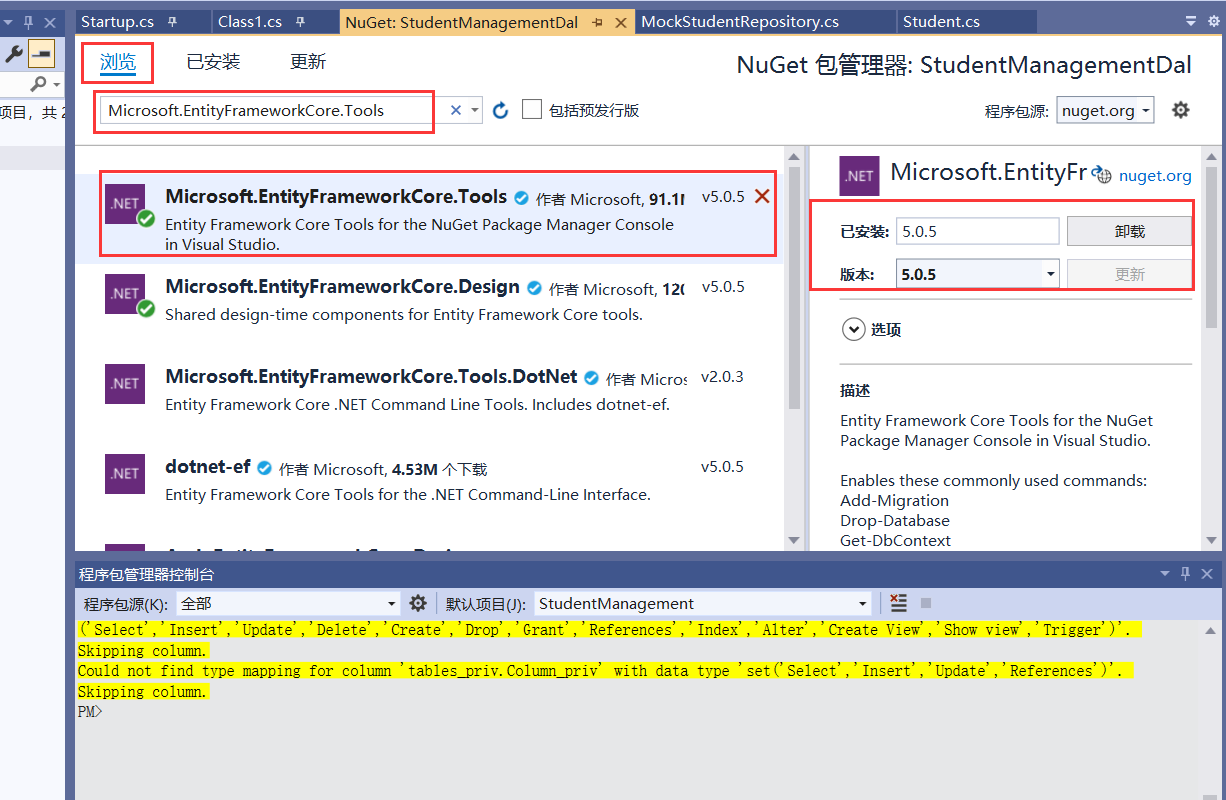The width and height of the screenshot is (1226, 800).
Task: Click the refresh icon beside the search box
Action: click(x=500, y=110)
